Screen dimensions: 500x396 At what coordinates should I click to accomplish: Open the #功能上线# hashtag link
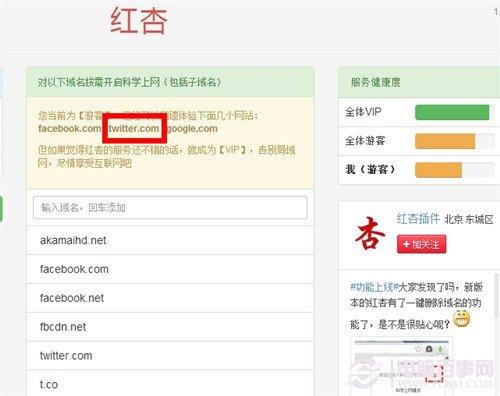(x=374, y=287)
